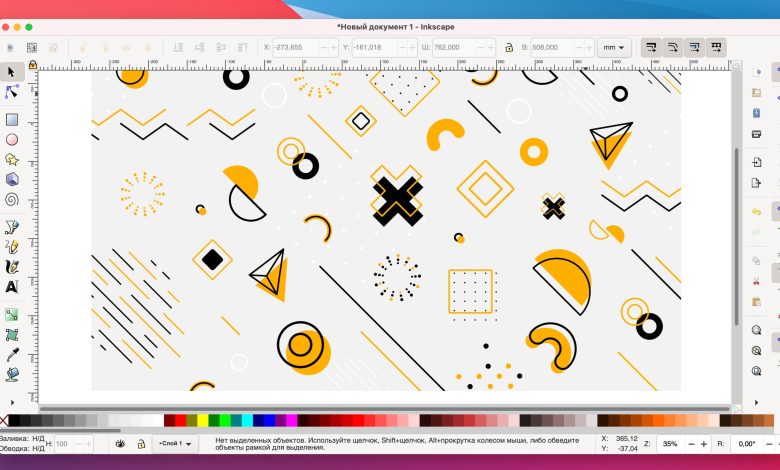Select the Color picker dropper tool
This screenshot has height=470, width=780.
tap(12, 354)
